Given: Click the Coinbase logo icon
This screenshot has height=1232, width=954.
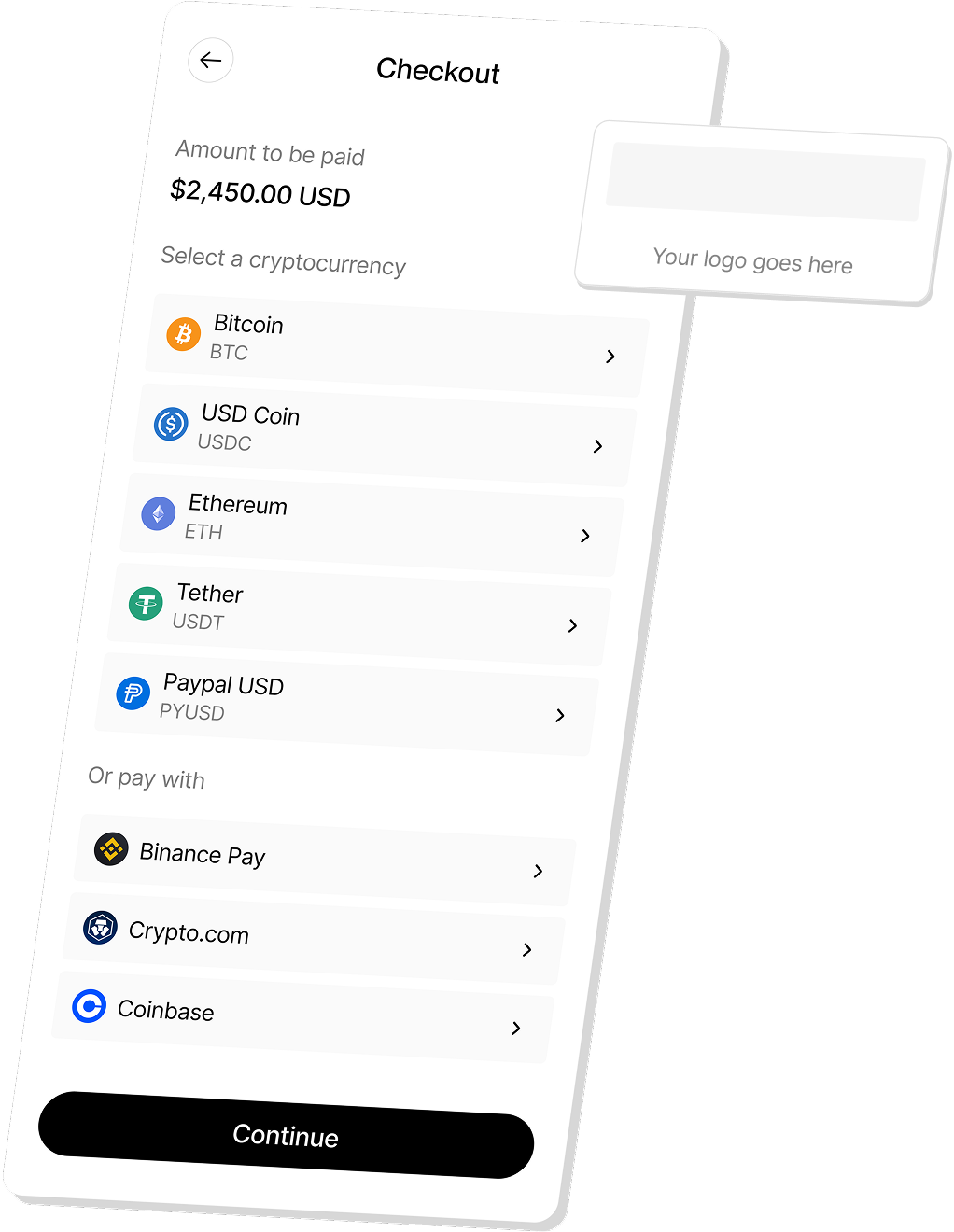Looking at the screenshot, I should coord(90,1006).
